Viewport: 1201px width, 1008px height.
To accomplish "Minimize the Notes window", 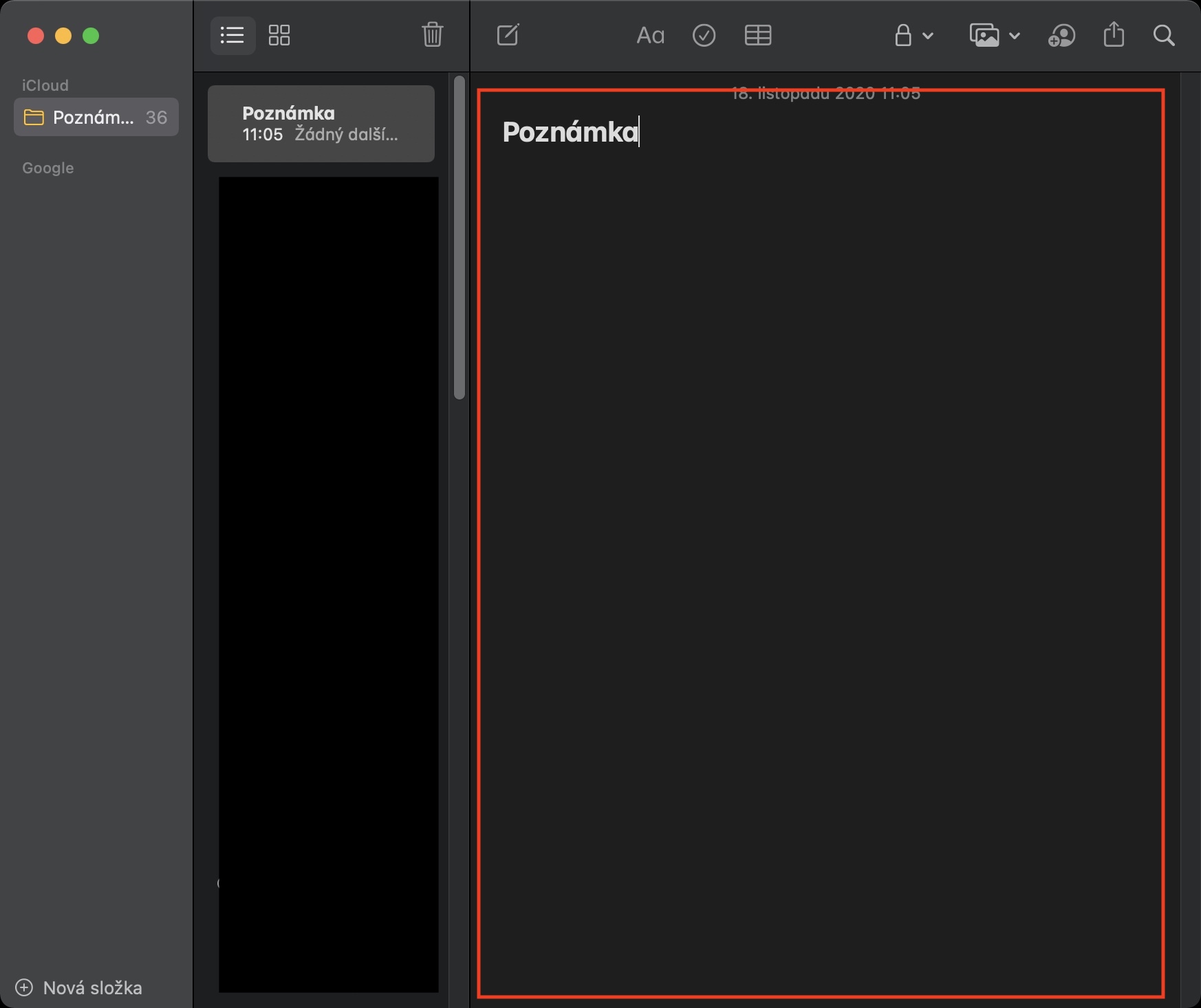I will click(63, 36).
